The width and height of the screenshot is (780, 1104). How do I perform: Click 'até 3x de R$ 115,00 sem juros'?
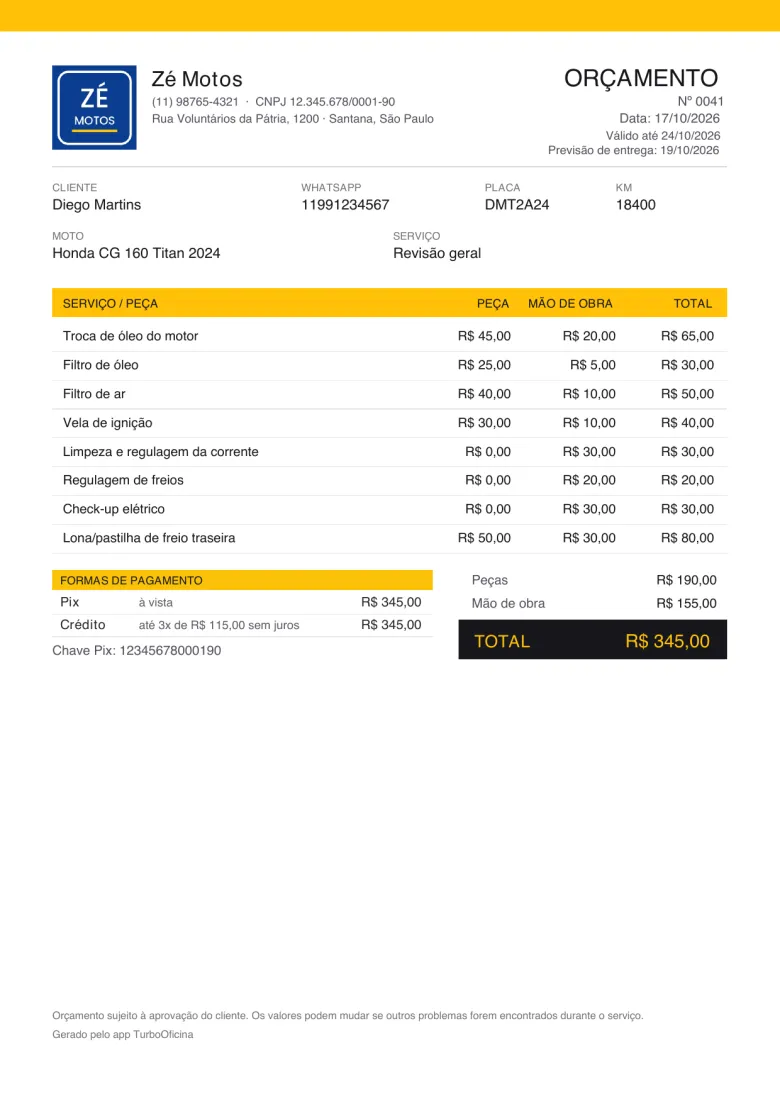219,625
